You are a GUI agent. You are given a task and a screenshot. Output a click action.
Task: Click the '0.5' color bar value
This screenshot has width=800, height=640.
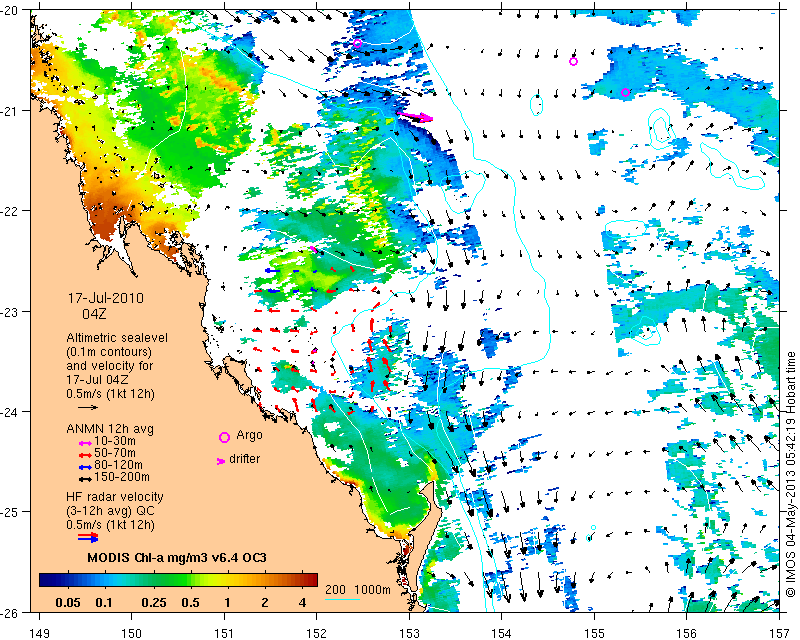190,603
